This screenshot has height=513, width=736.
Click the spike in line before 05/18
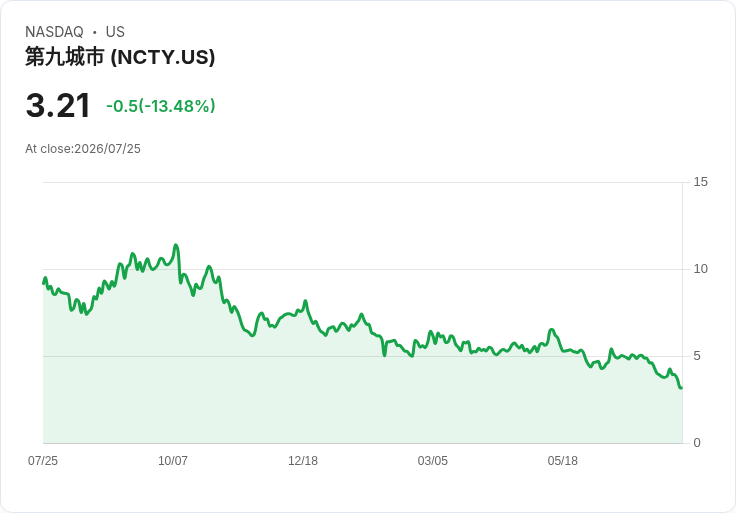(x=552, y=330)
